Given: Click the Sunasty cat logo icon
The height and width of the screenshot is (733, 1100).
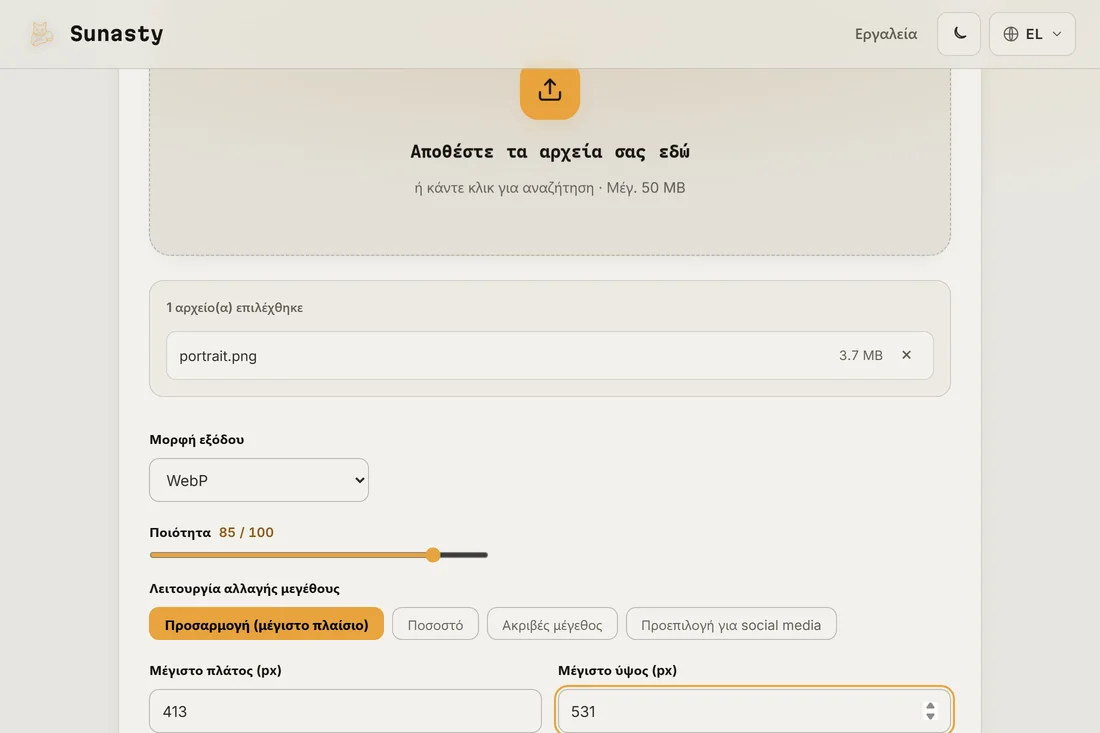Looking at the screenshot, I should tap(41, 34).
